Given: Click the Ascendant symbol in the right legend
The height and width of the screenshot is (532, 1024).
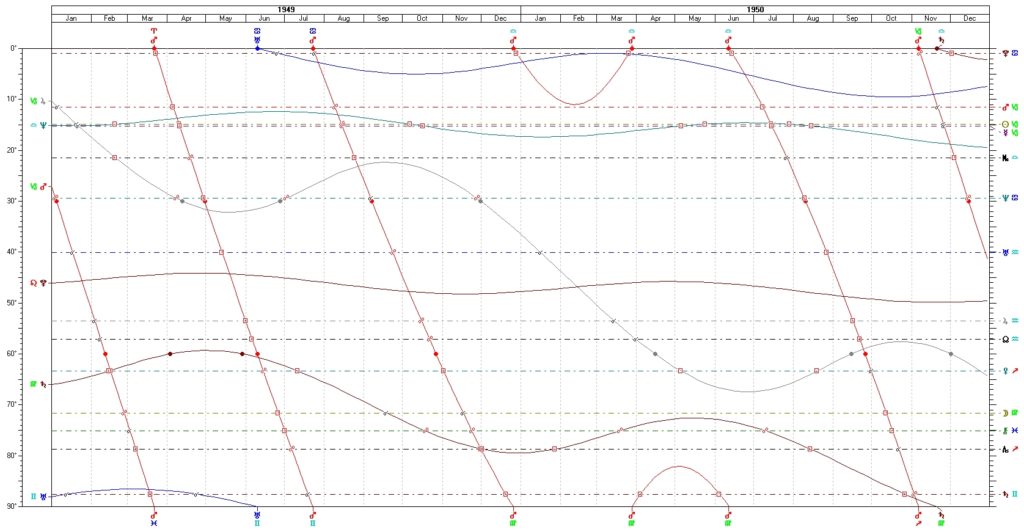Looking at the screenshot, I should click(x=1005, y=450).
